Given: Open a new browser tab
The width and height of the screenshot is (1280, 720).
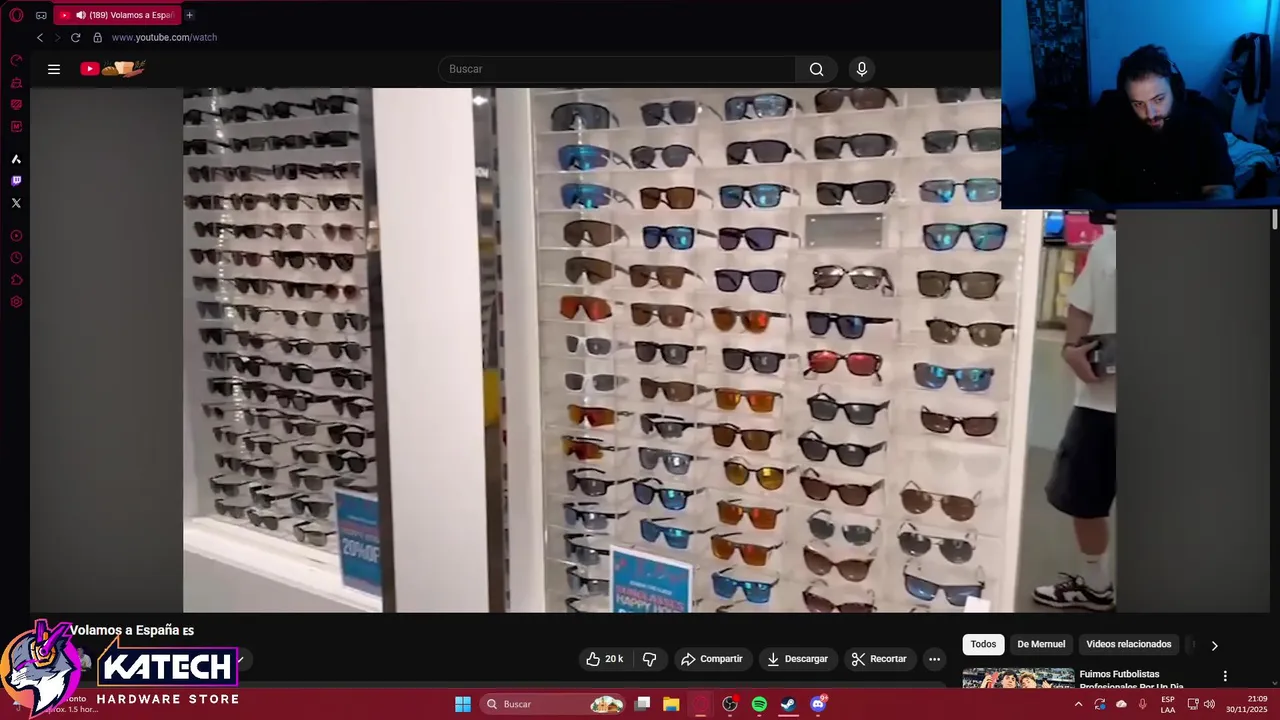Looking at the screenshot, I should click(189, 15).
